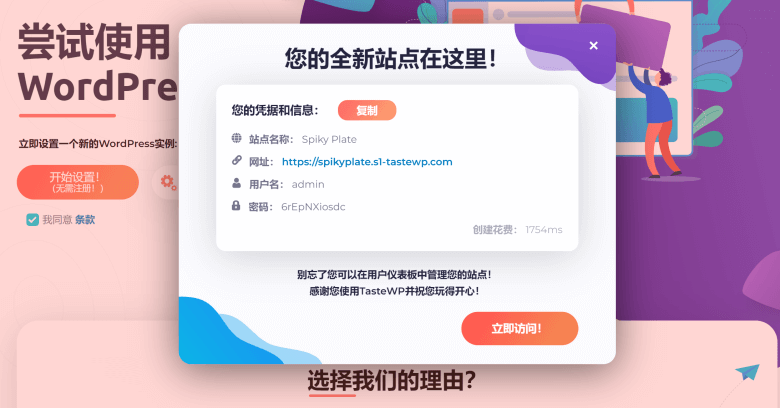Copy credentials with the 复制 button

click(x=367, y=110)
